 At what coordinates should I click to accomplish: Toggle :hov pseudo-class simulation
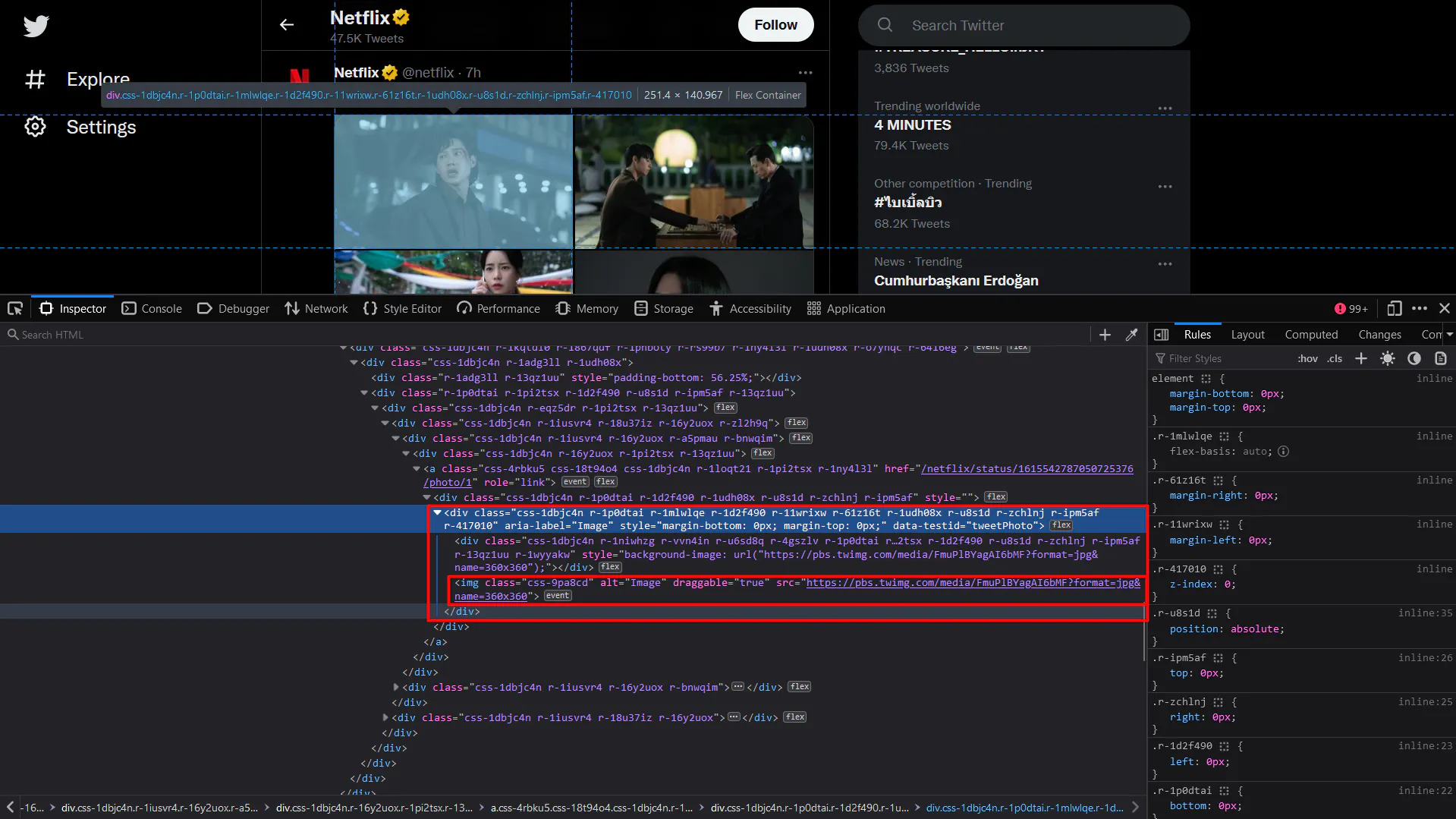(1307, 358)
